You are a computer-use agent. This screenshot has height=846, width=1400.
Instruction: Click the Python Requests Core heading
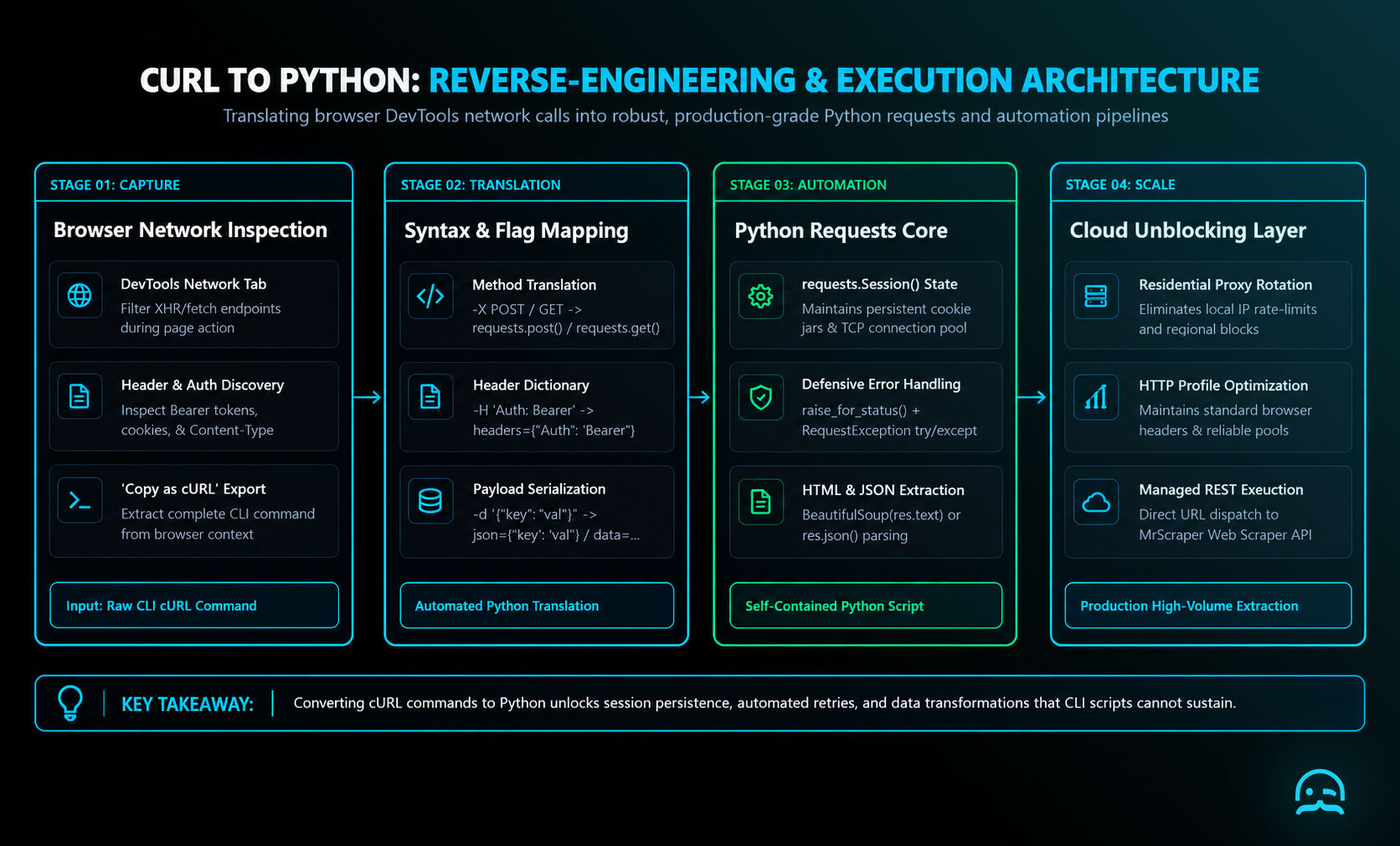click(841, 230)
